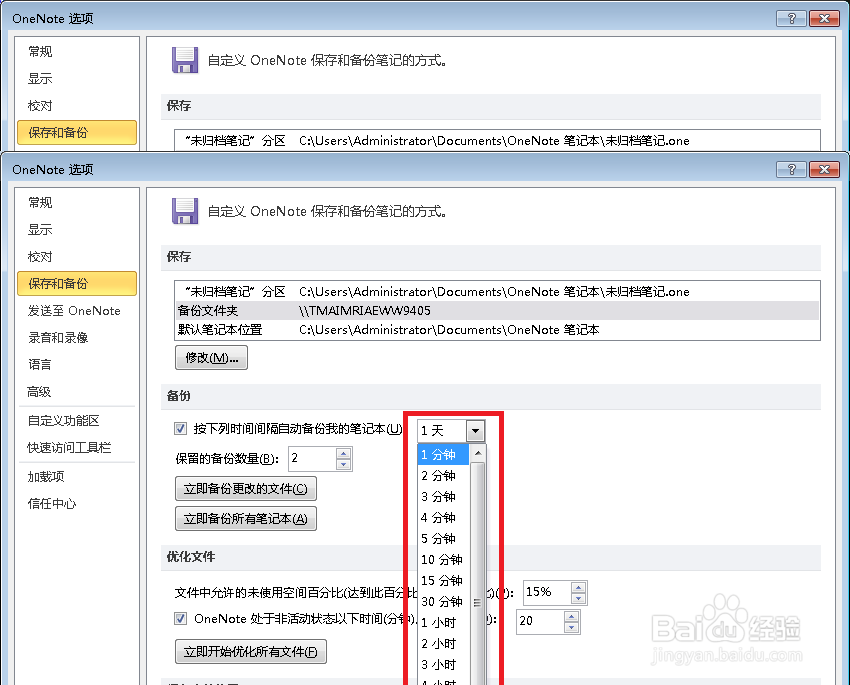Select 15 分钟 from the interval list
Image resolution: width=850 pixels, height=685 pixels.
point(443,581)
